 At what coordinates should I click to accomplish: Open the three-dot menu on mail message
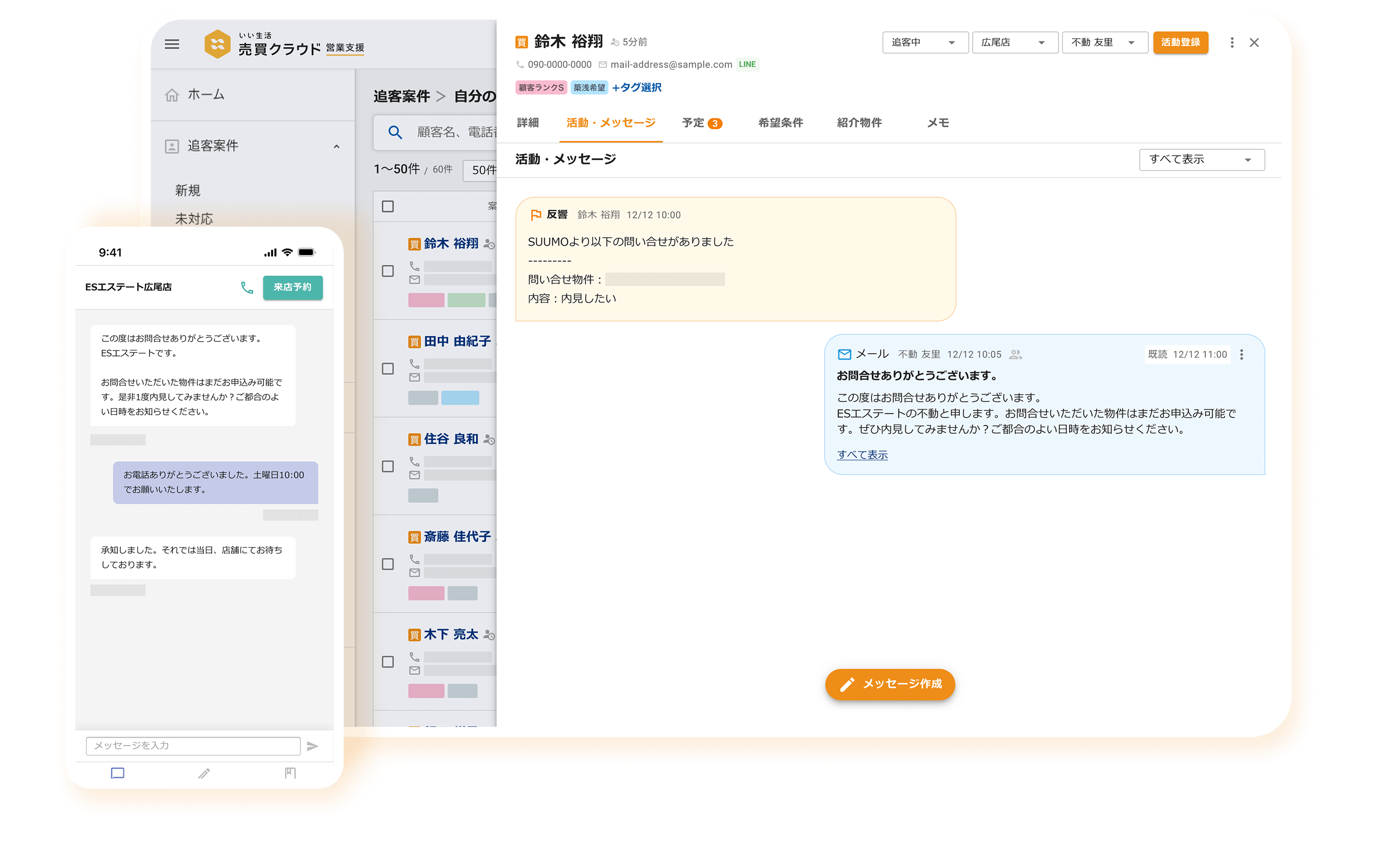coord(1241,355)
